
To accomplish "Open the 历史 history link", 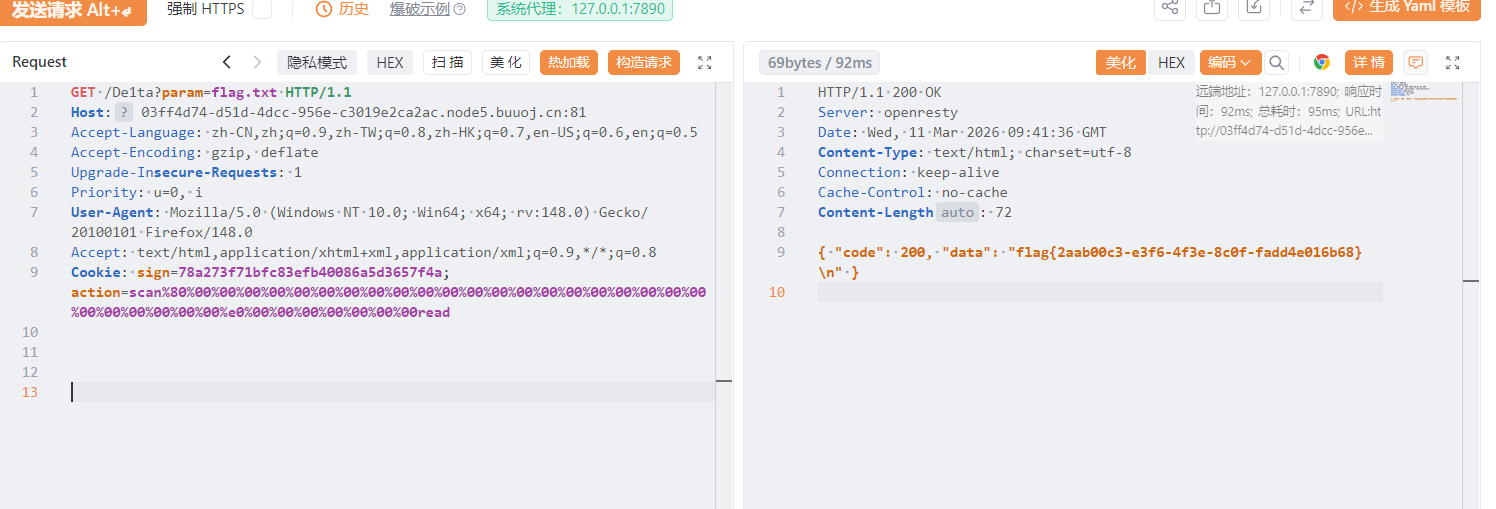I will [x=342, y=9].
